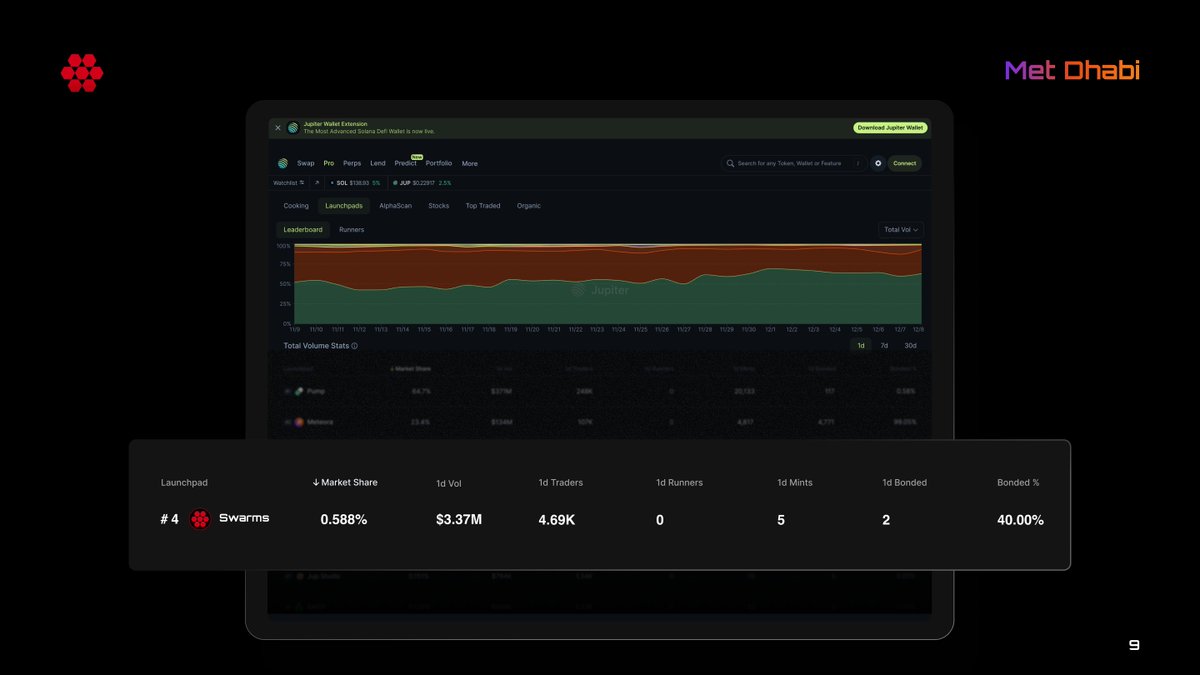Click the Connect wallet button
The image size is (1200, 675).
coord(904,163)
